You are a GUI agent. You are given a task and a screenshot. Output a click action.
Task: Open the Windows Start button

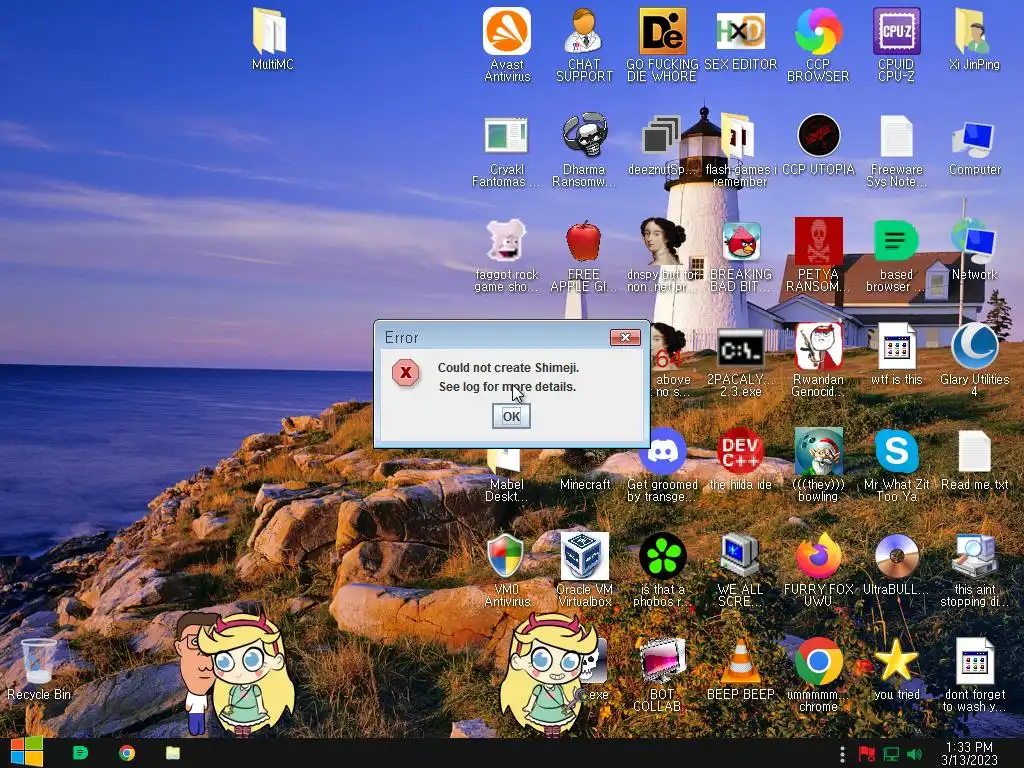coord(27,752)
